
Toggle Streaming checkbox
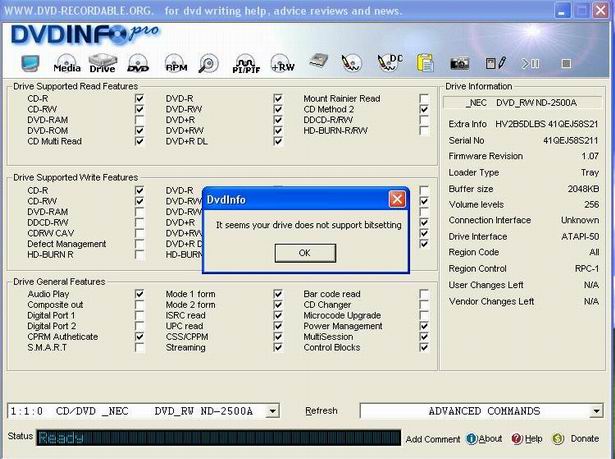click(x=278, y=347)
